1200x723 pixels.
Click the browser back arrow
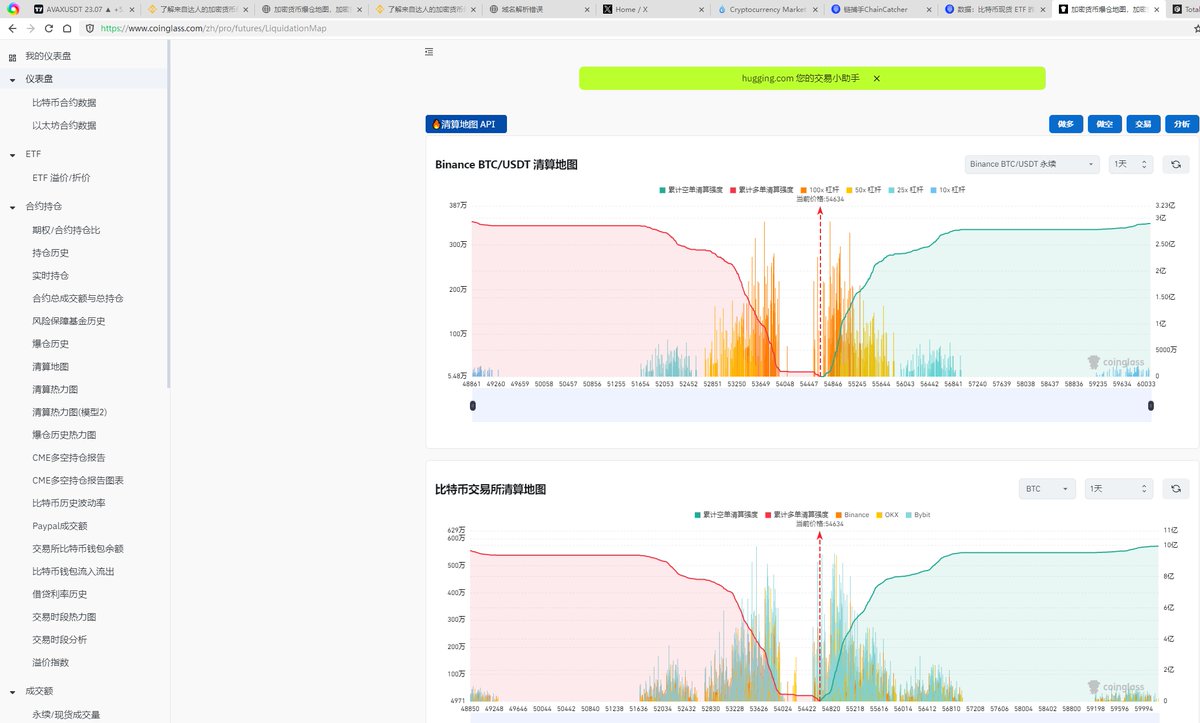tap(12, 28)
